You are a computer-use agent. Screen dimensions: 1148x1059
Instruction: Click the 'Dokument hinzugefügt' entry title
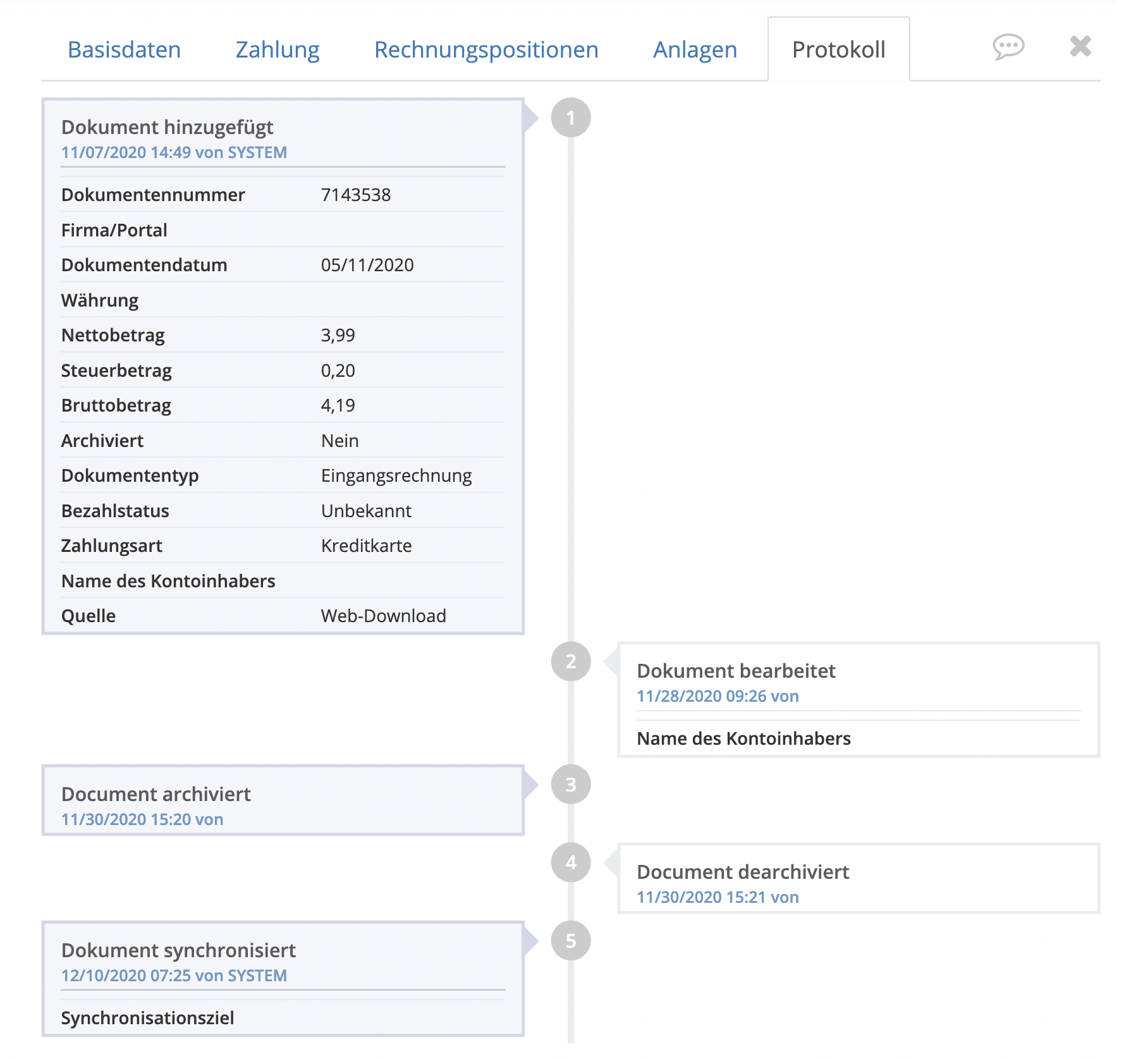tap(168, 127)
